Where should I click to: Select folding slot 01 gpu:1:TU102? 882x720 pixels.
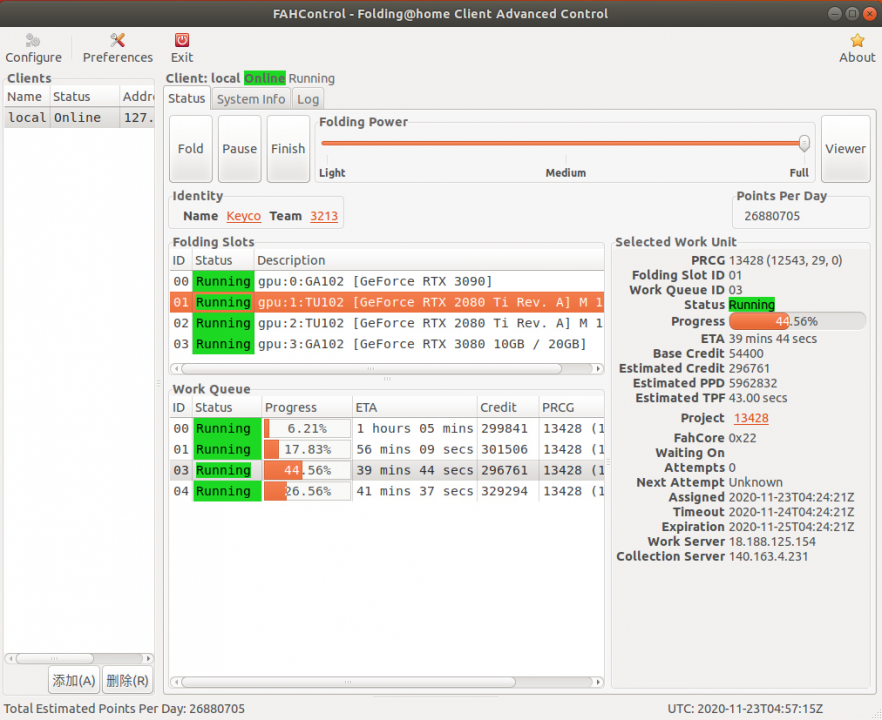pos(387,302)
